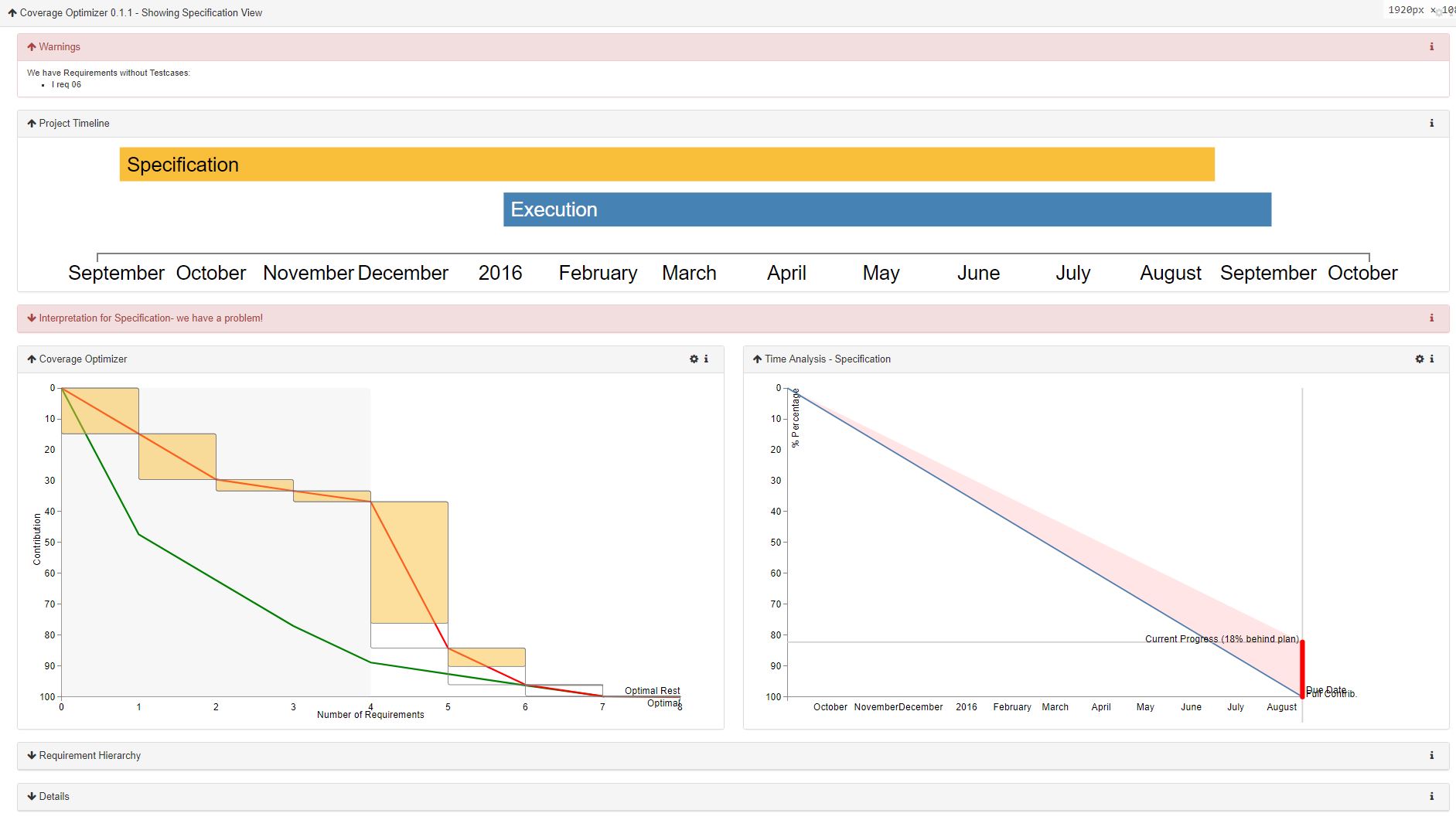
Task: Collapse the Warnings panel arrow
Action: pos(32,47)
